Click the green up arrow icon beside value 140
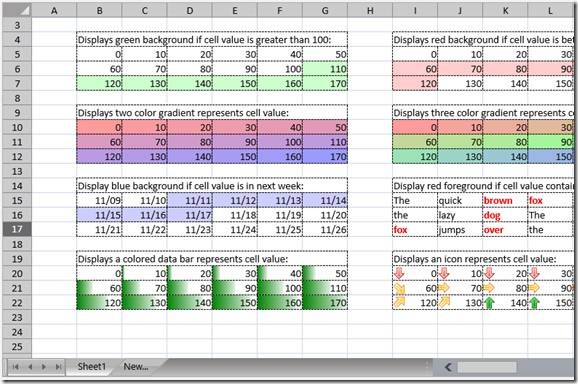This screenshot has width=578, height=384. (489, 303)
